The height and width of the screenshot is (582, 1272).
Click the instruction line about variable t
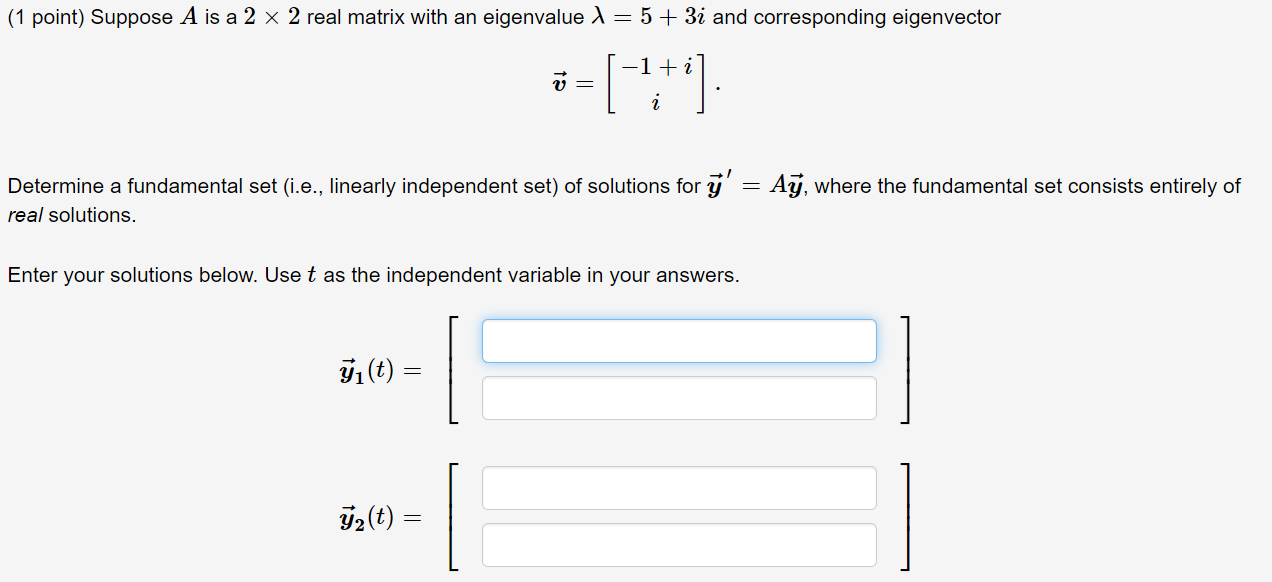[372, 274]
